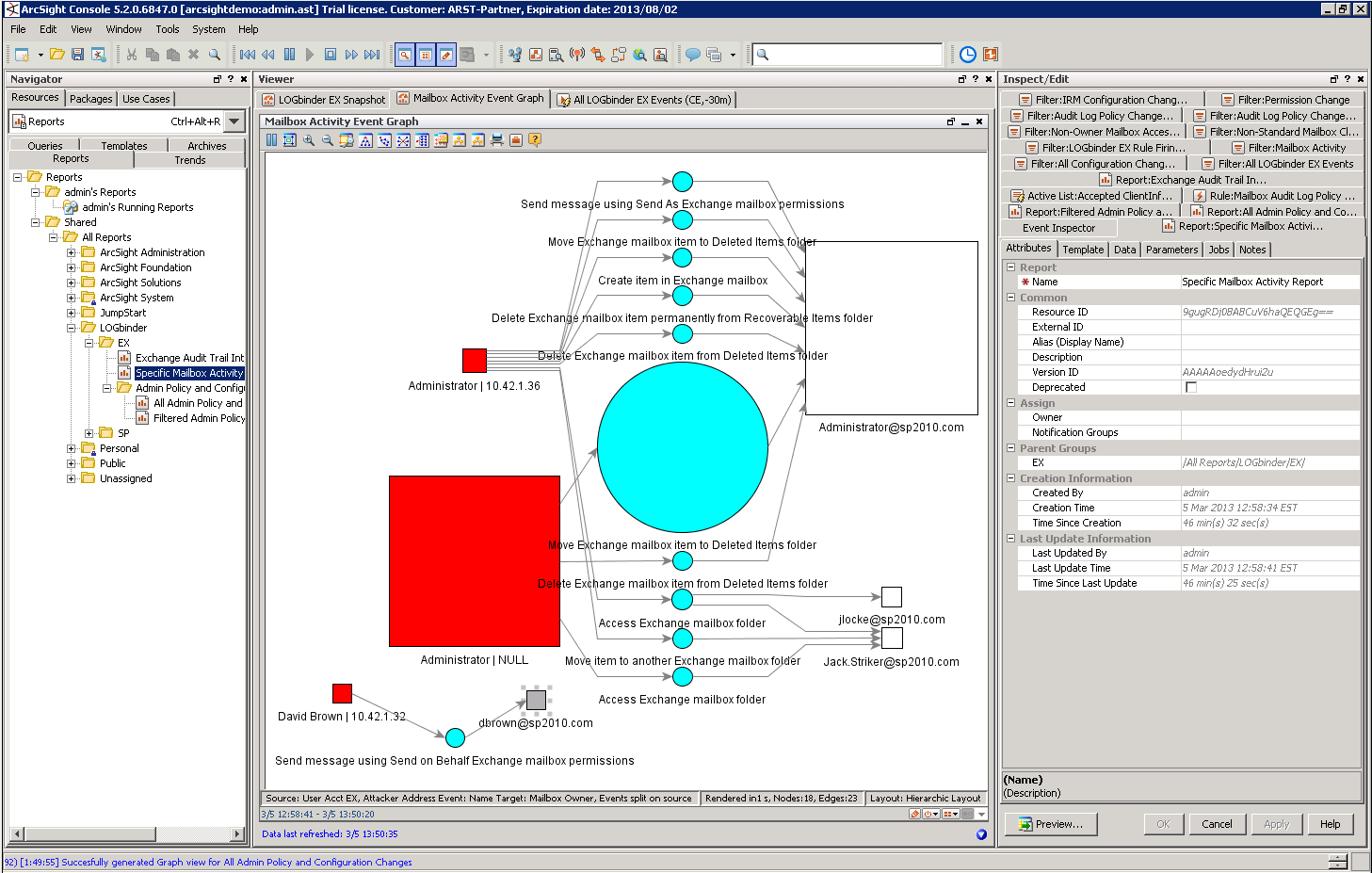Click the Pause control in main toolbar
The image size is (1372, 873).
click(x=290, y=55)
